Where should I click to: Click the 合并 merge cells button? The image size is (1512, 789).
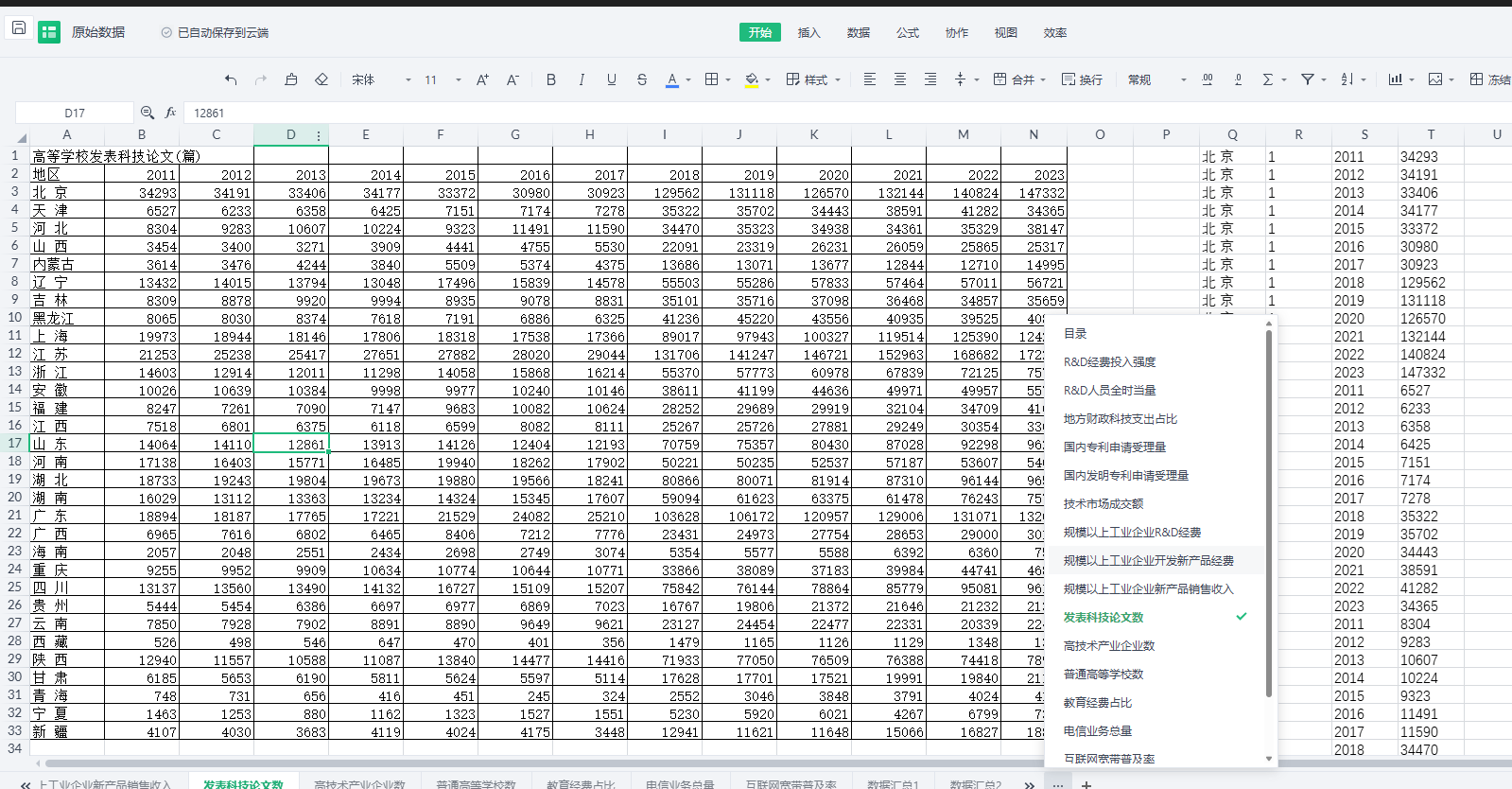(1014, 79)
